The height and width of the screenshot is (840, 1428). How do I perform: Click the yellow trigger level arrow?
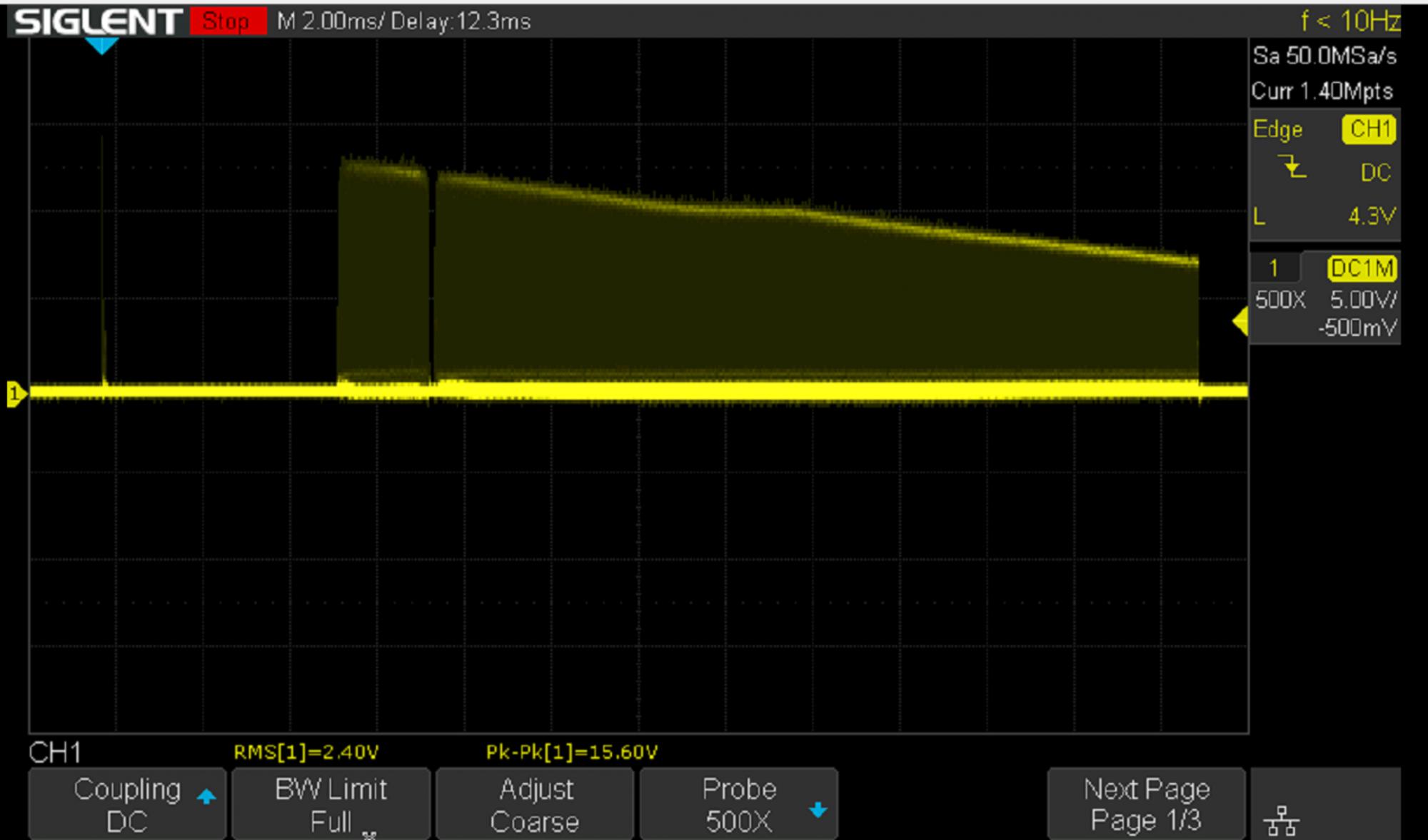pos(1241,322)
